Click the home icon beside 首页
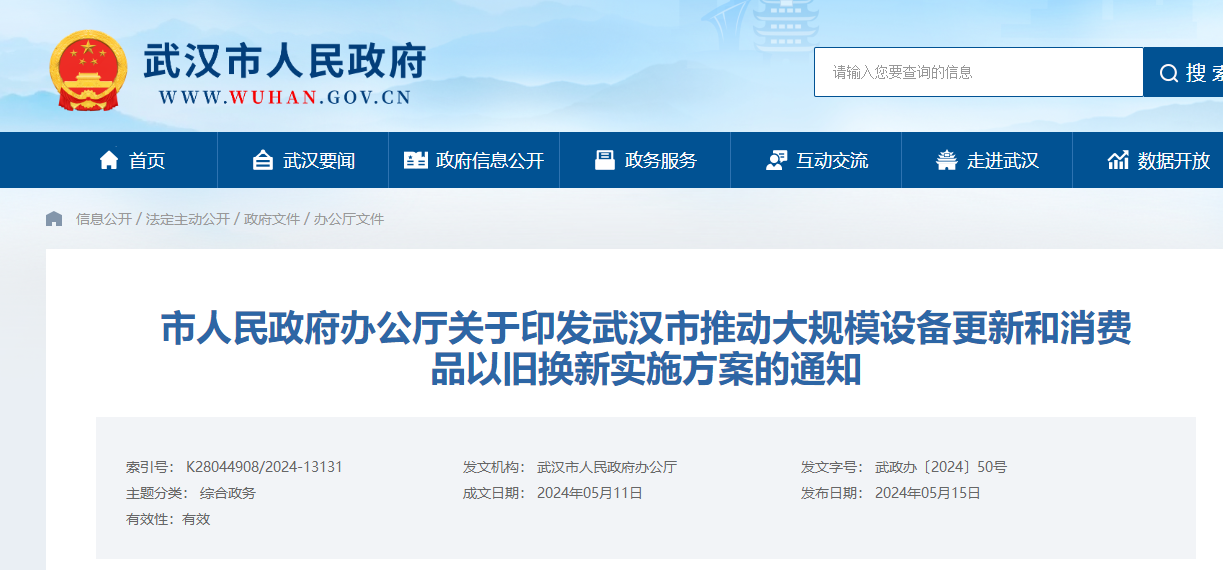The width and height of the screenshot is (1223, 570). [x=109, y=160]
